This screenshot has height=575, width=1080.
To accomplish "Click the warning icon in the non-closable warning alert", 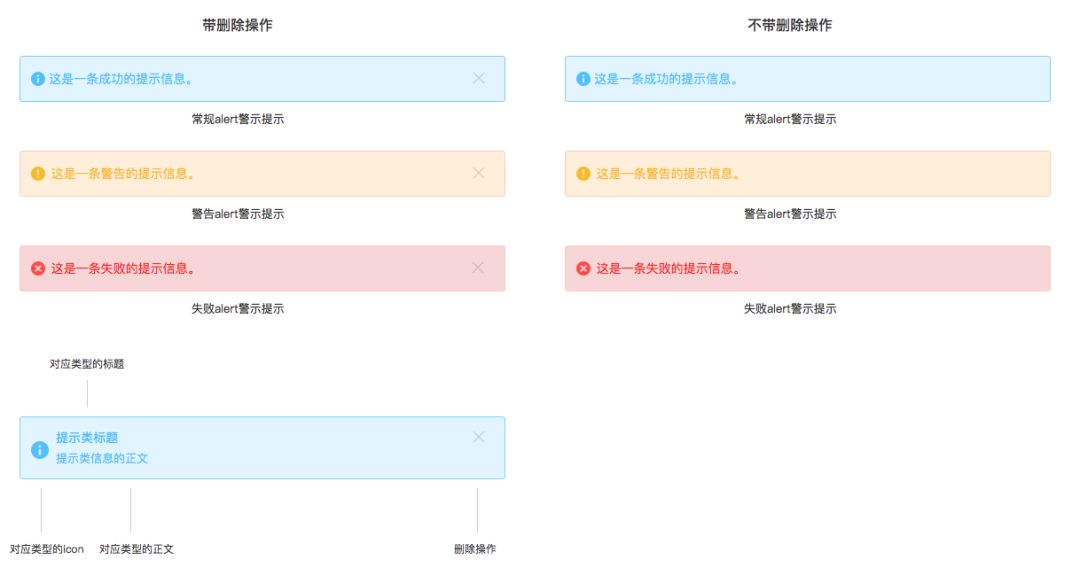I will pyautogui.click(x=583, y=174).
